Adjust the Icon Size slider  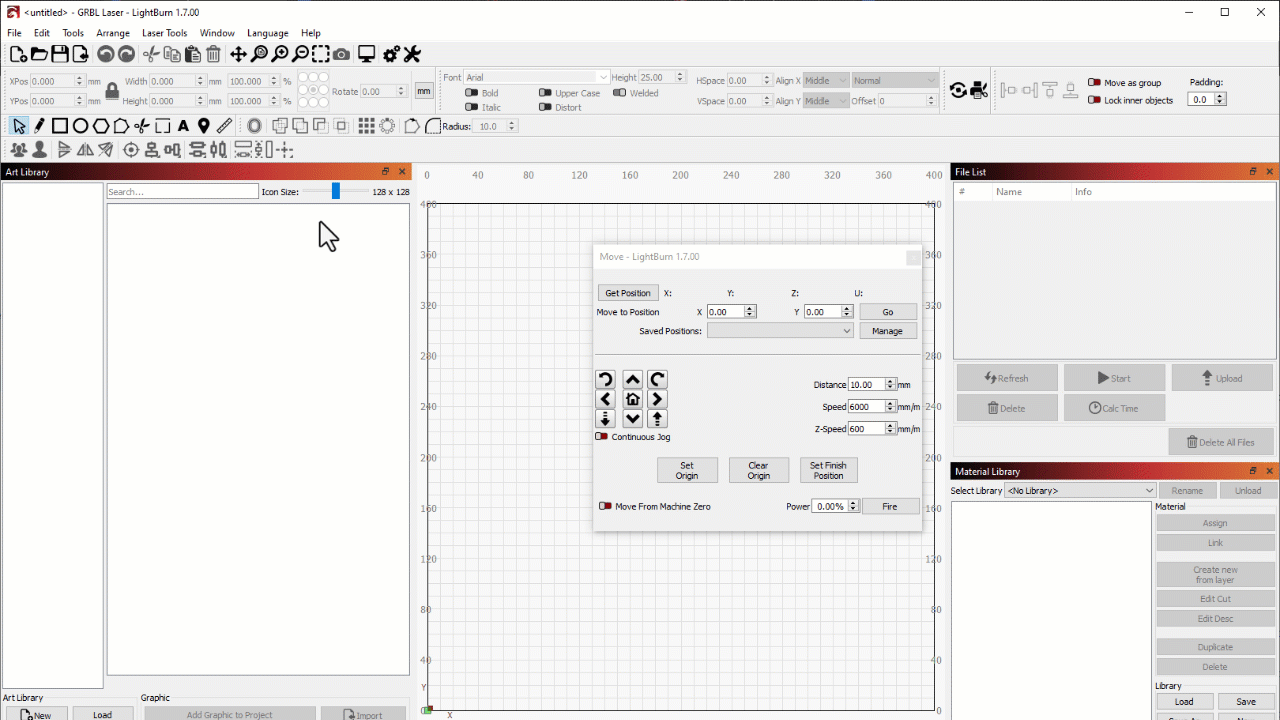tap(335, 191)
